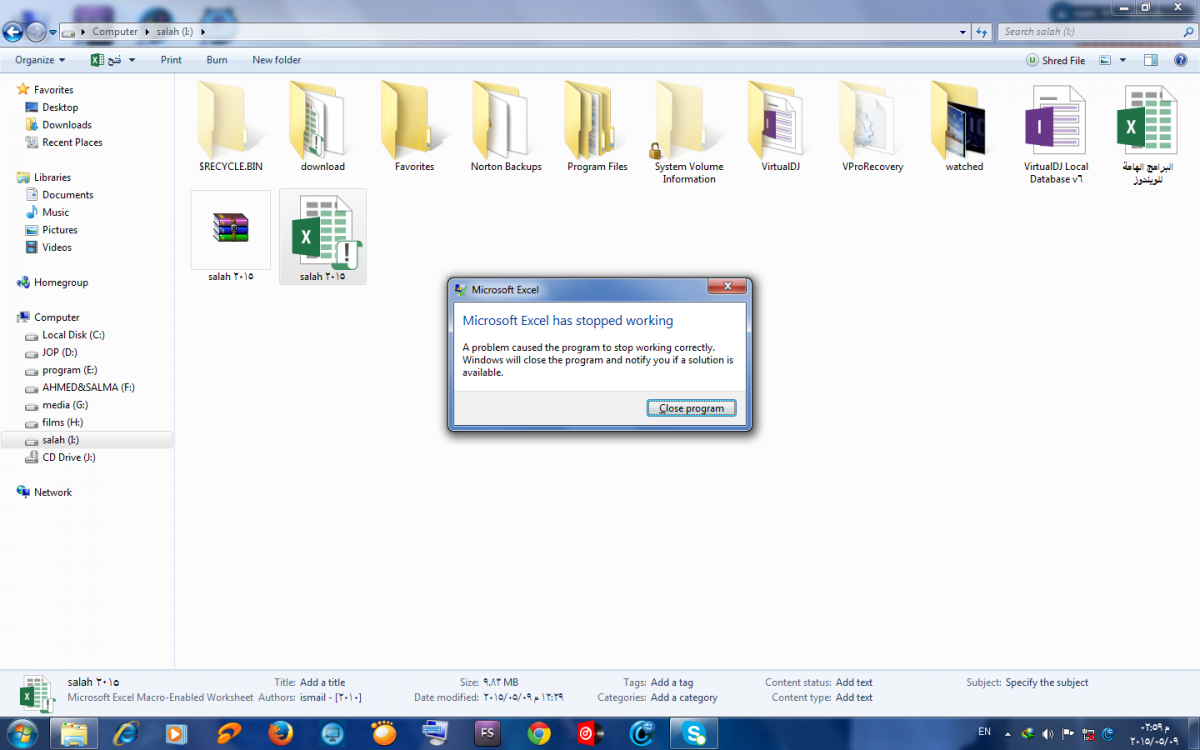The width and height of the screenshot is (1200, 750).
Task: Click the FS application taskbar icon
Action: 489,733
